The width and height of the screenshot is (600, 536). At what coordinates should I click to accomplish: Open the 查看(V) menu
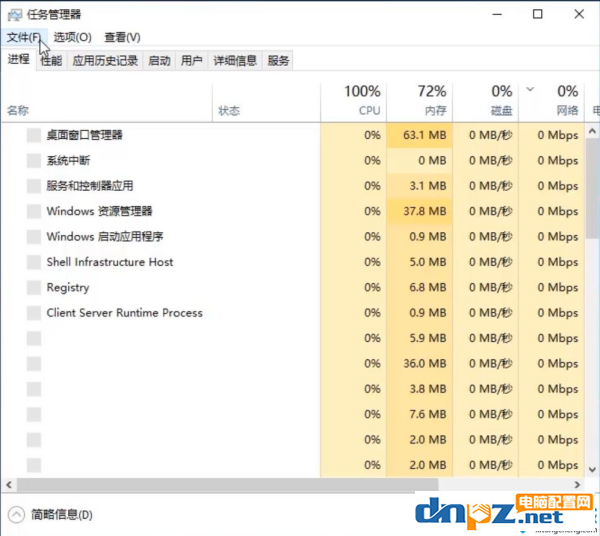122,37
